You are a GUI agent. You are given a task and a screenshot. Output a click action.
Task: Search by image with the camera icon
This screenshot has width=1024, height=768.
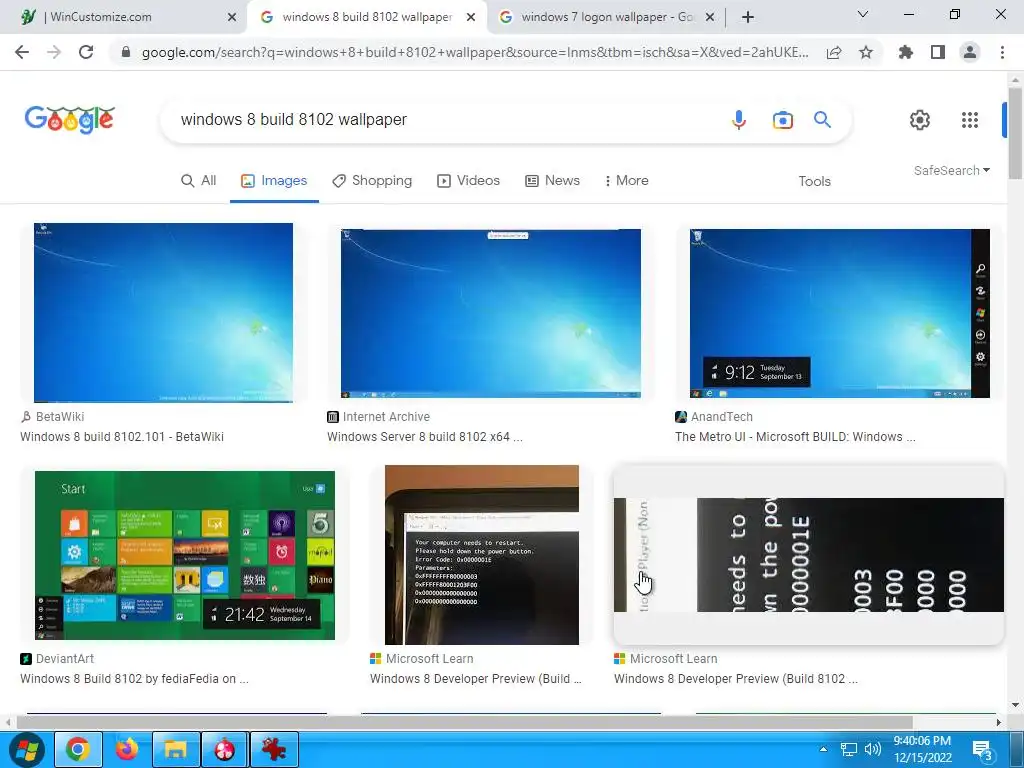(782, 120)
